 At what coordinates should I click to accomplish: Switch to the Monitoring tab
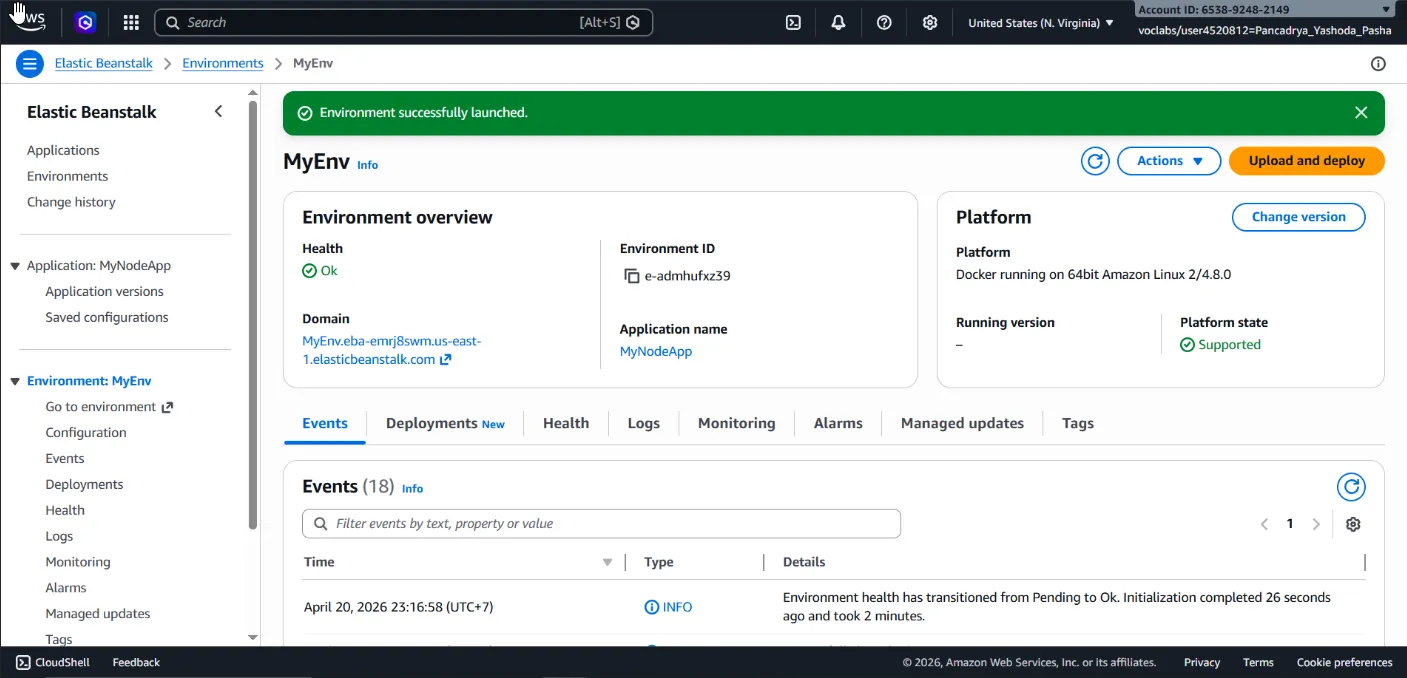(737, 424)
